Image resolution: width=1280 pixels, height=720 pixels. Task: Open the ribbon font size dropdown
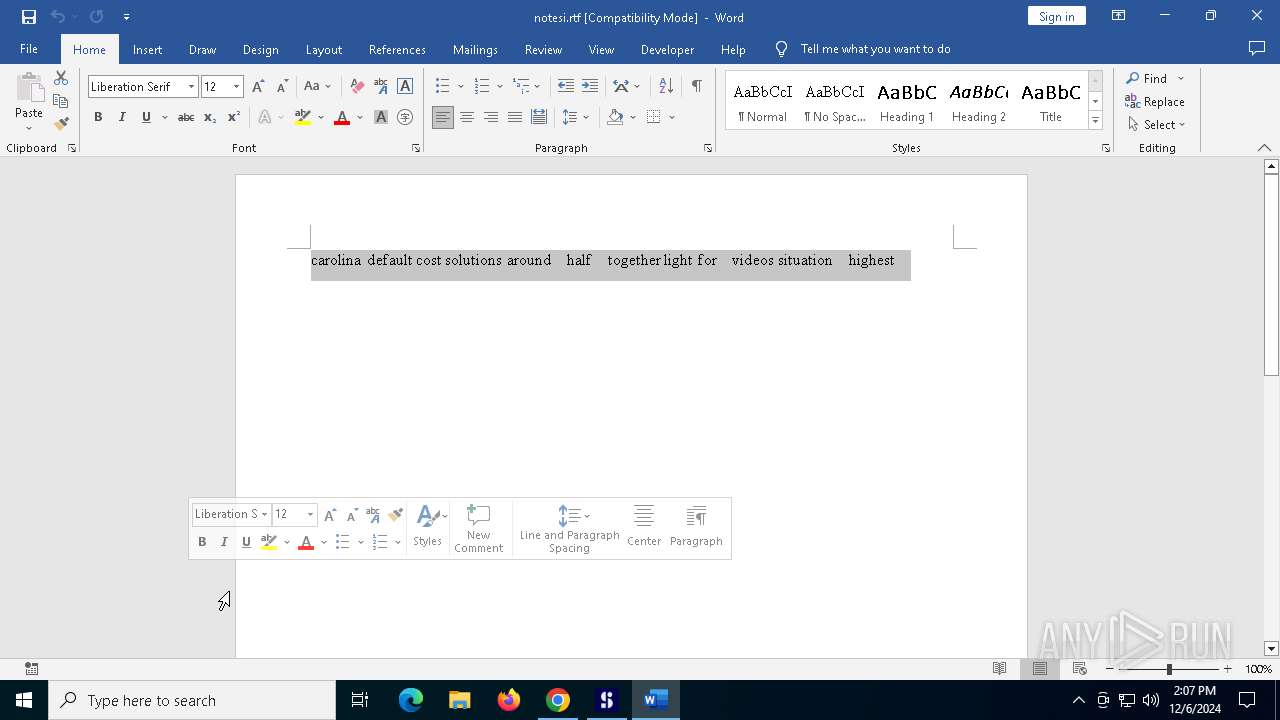point(236,87)
